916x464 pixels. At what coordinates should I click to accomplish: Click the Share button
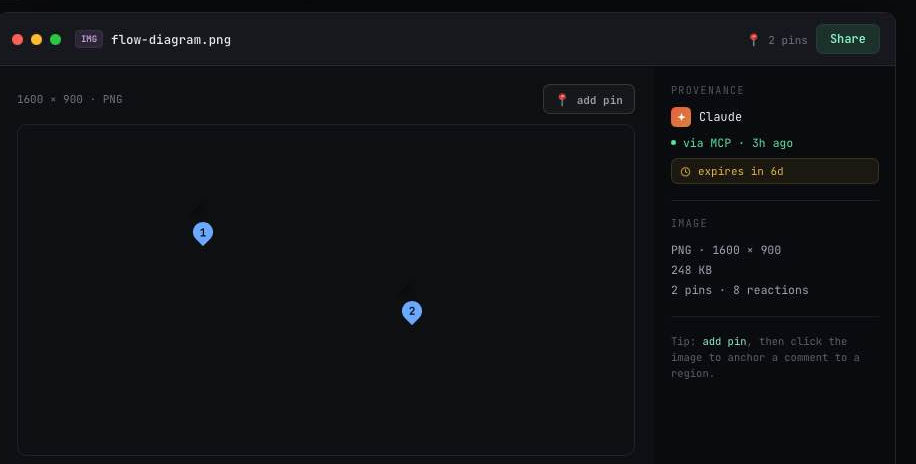(x=848, y=39)
